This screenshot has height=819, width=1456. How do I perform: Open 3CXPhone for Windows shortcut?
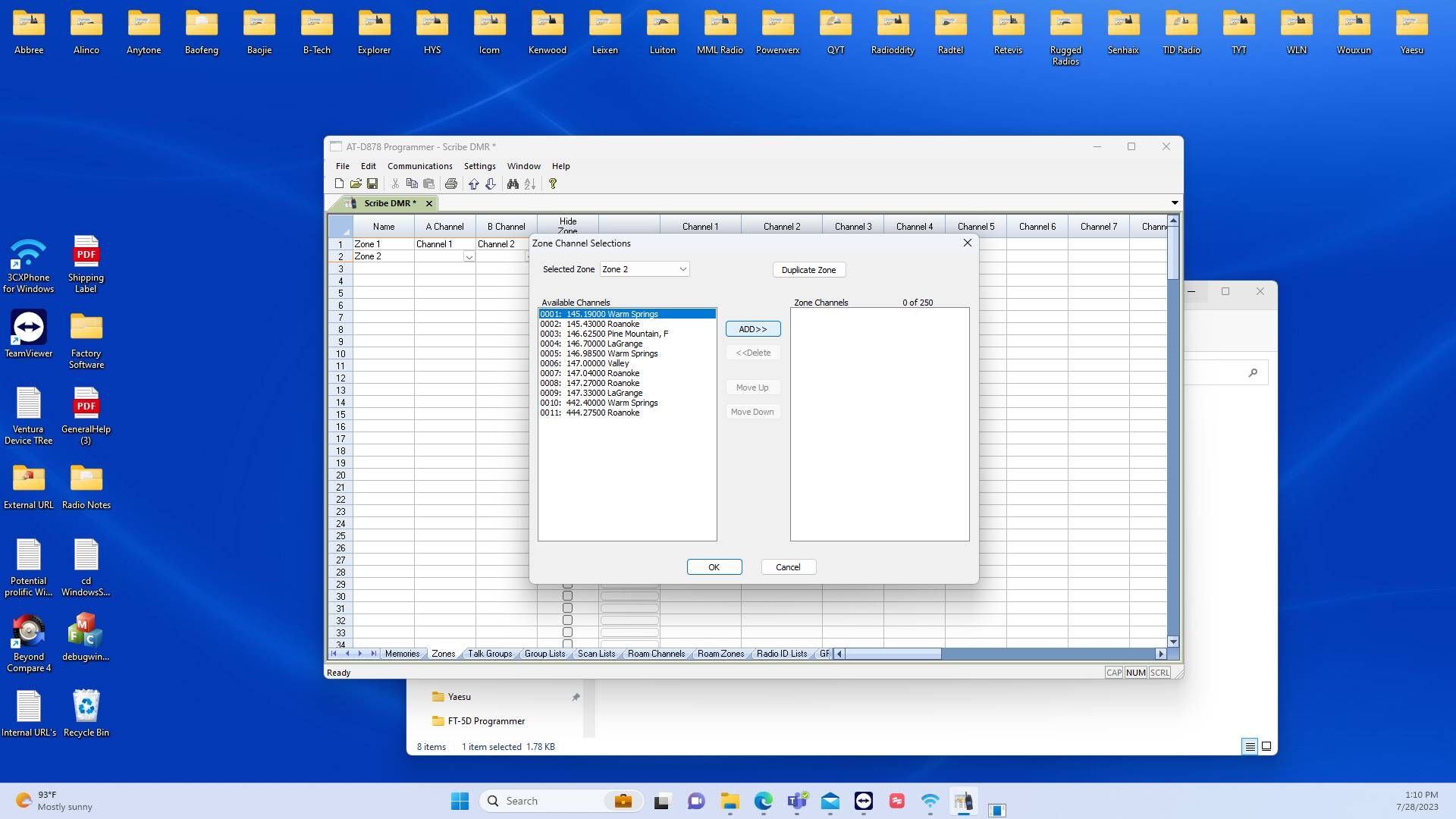(29, 264)
